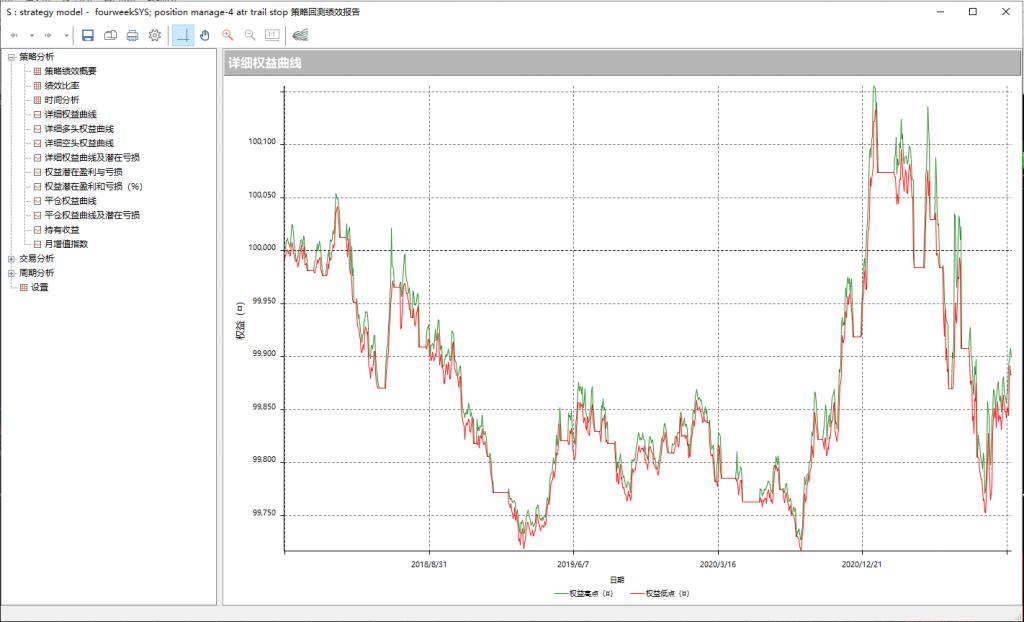
Task: Click the 详细权益曲线 chart header bar
Action: coord(622,63)
